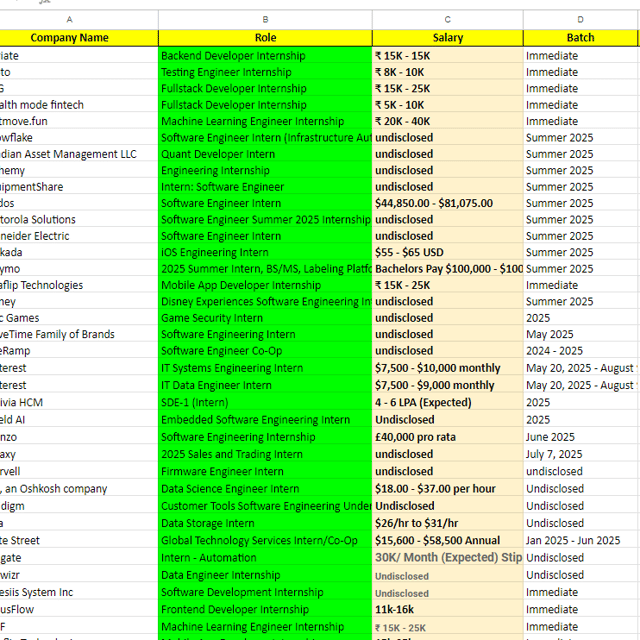Select Jan 2025 - Jun 2025 cell
This screenshot has height=640, width=640.
coord(580,540)
